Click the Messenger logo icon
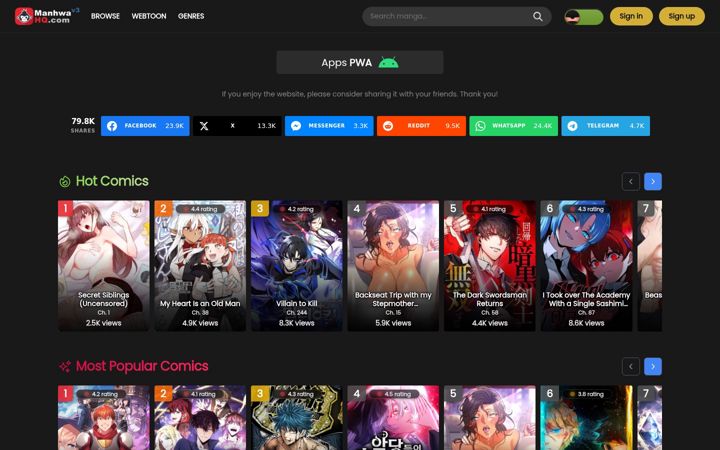Screen dimensions: 720x450 (x=296, y=126)
